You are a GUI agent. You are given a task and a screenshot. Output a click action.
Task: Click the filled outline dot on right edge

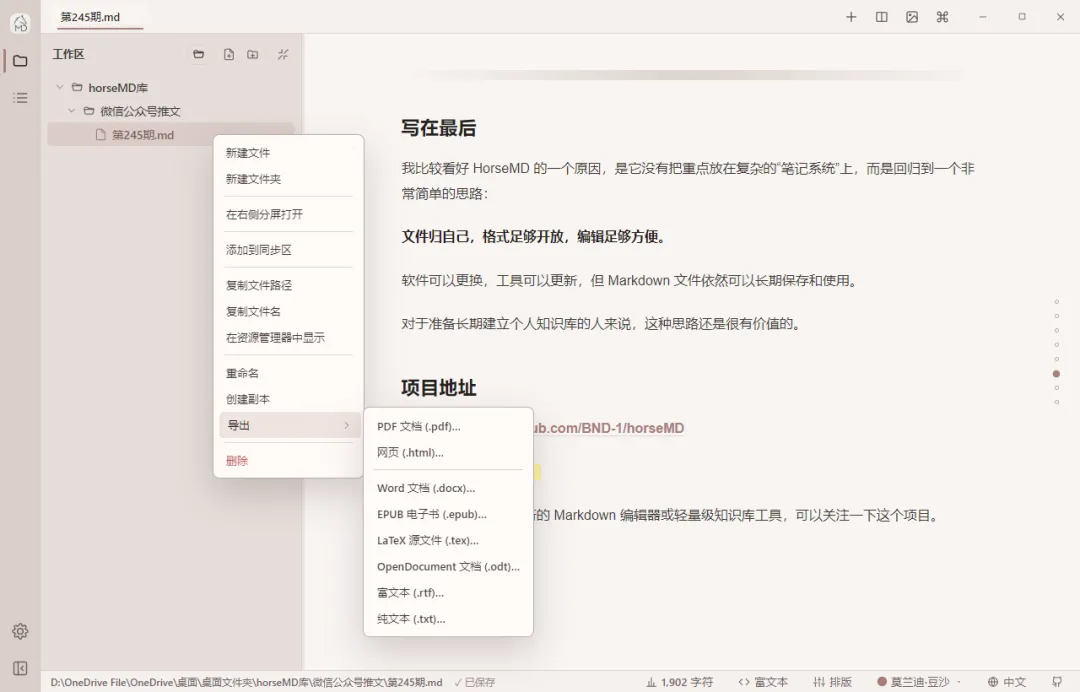[x=1057, y=374]
